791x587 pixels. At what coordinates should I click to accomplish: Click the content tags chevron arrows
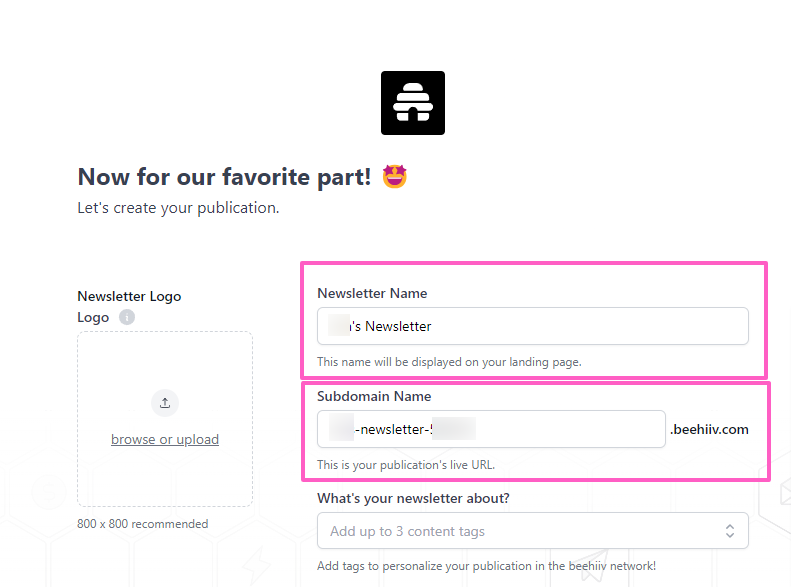pos(730,531)
